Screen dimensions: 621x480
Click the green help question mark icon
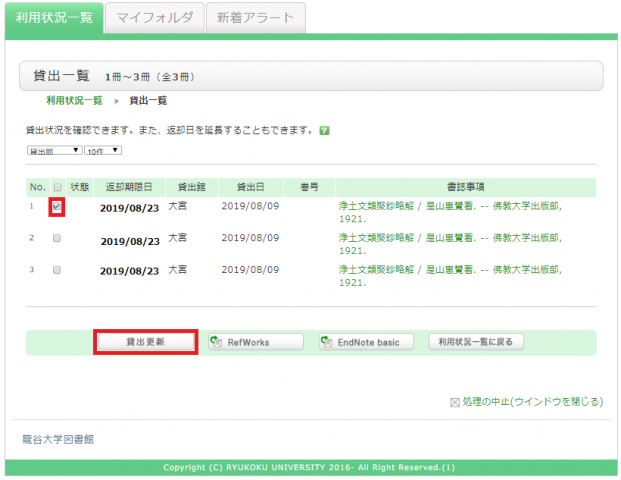click(325, 131)
